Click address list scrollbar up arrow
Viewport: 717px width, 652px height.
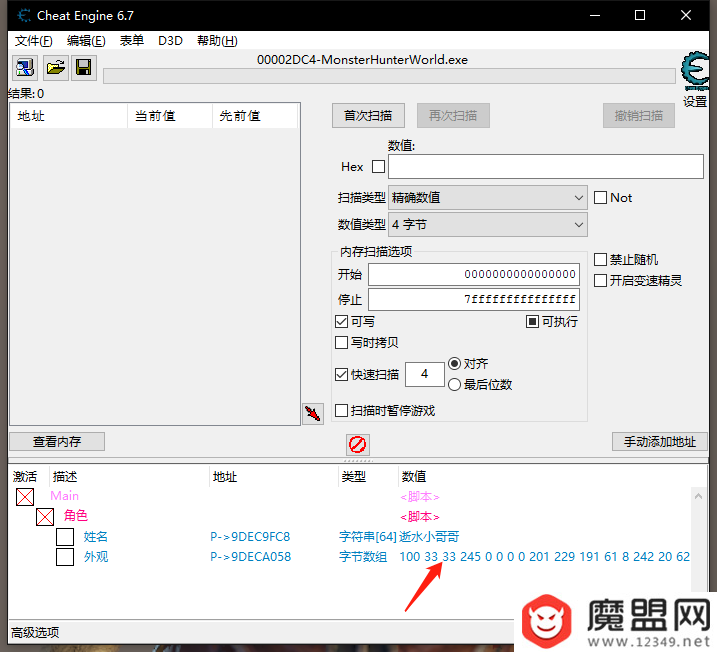coord(698,496)
